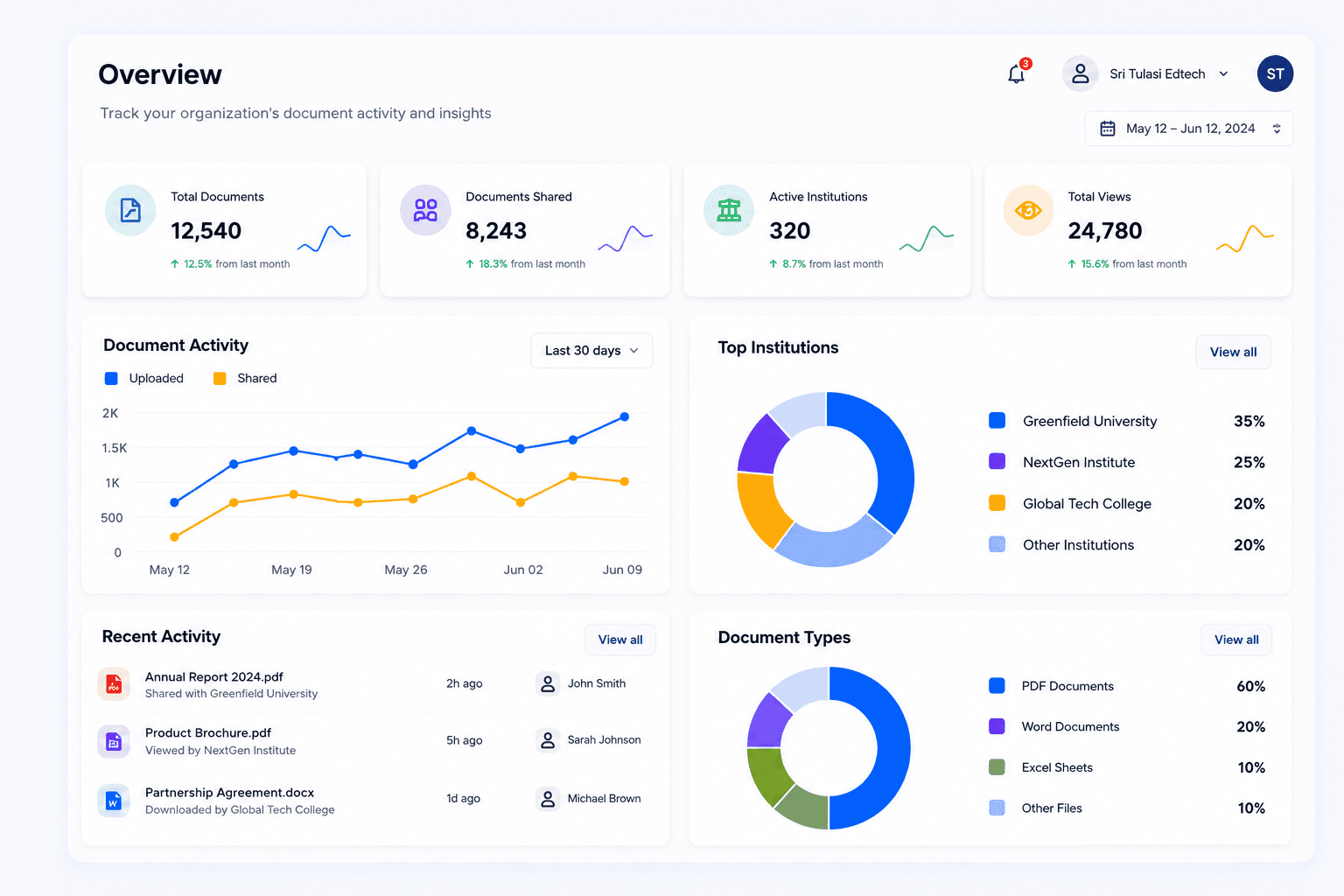Open the May 12 – Jun 12, 2024 date picker
Screen dimensions: 1344x896
coord(1189,129)
